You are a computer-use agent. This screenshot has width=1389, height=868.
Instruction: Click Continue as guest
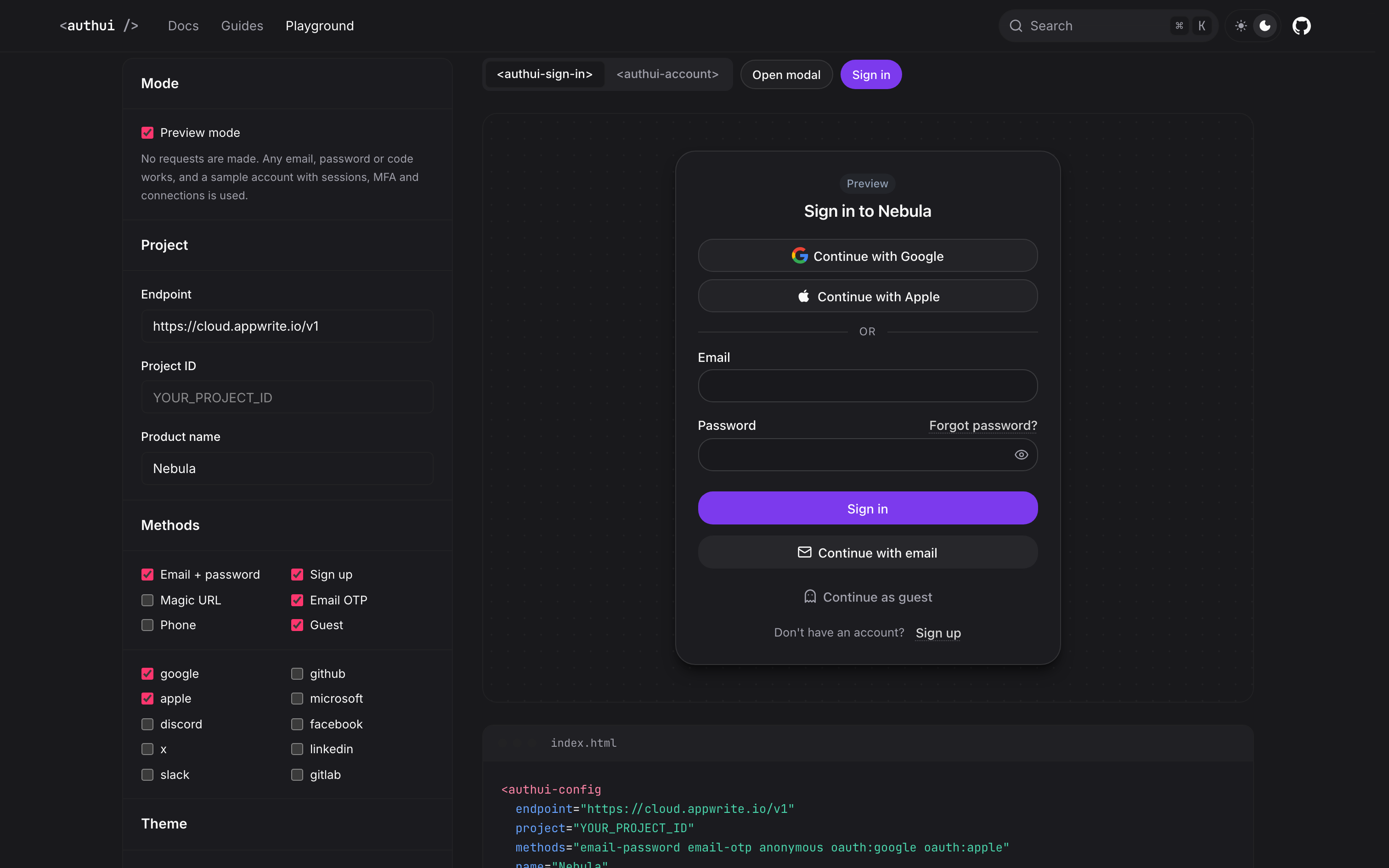[867, 597]
